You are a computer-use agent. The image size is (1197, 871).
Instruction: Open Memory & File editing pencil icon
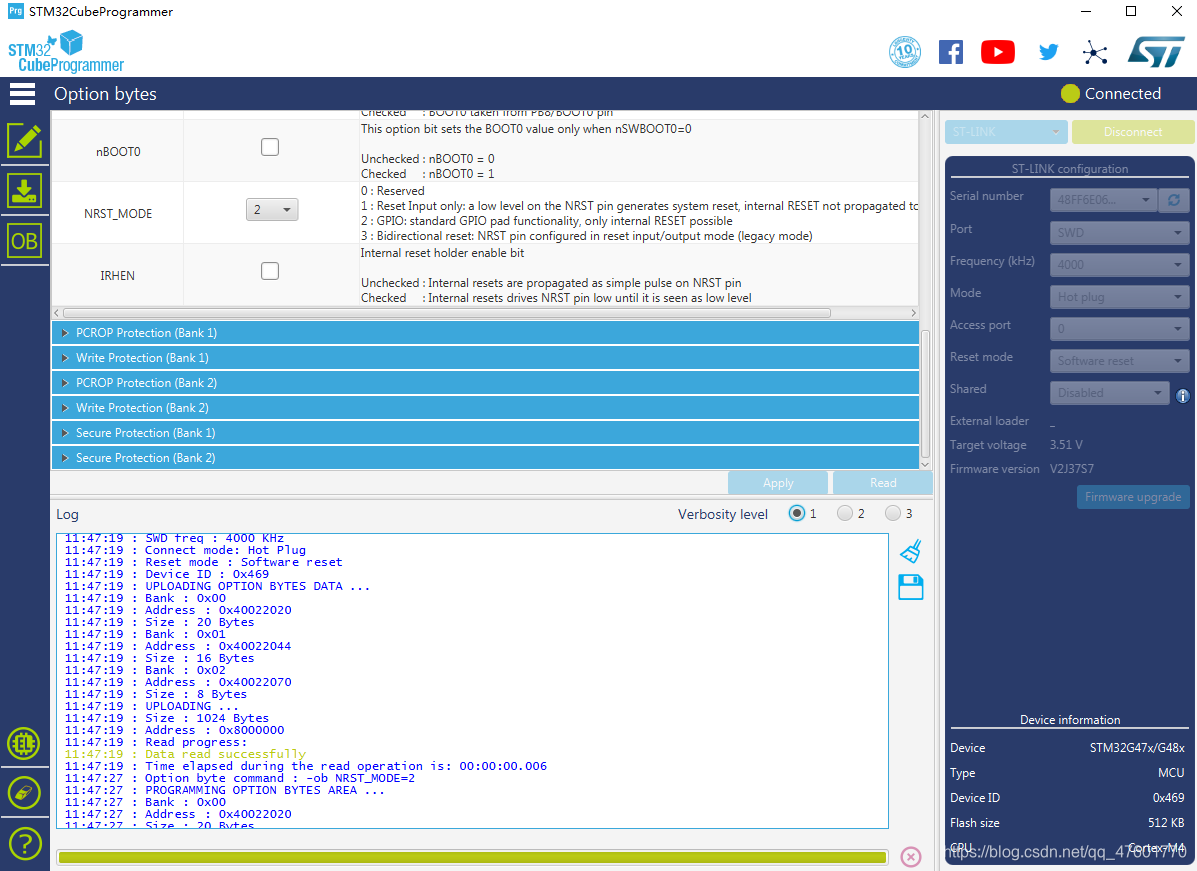[x=24, y=140]
